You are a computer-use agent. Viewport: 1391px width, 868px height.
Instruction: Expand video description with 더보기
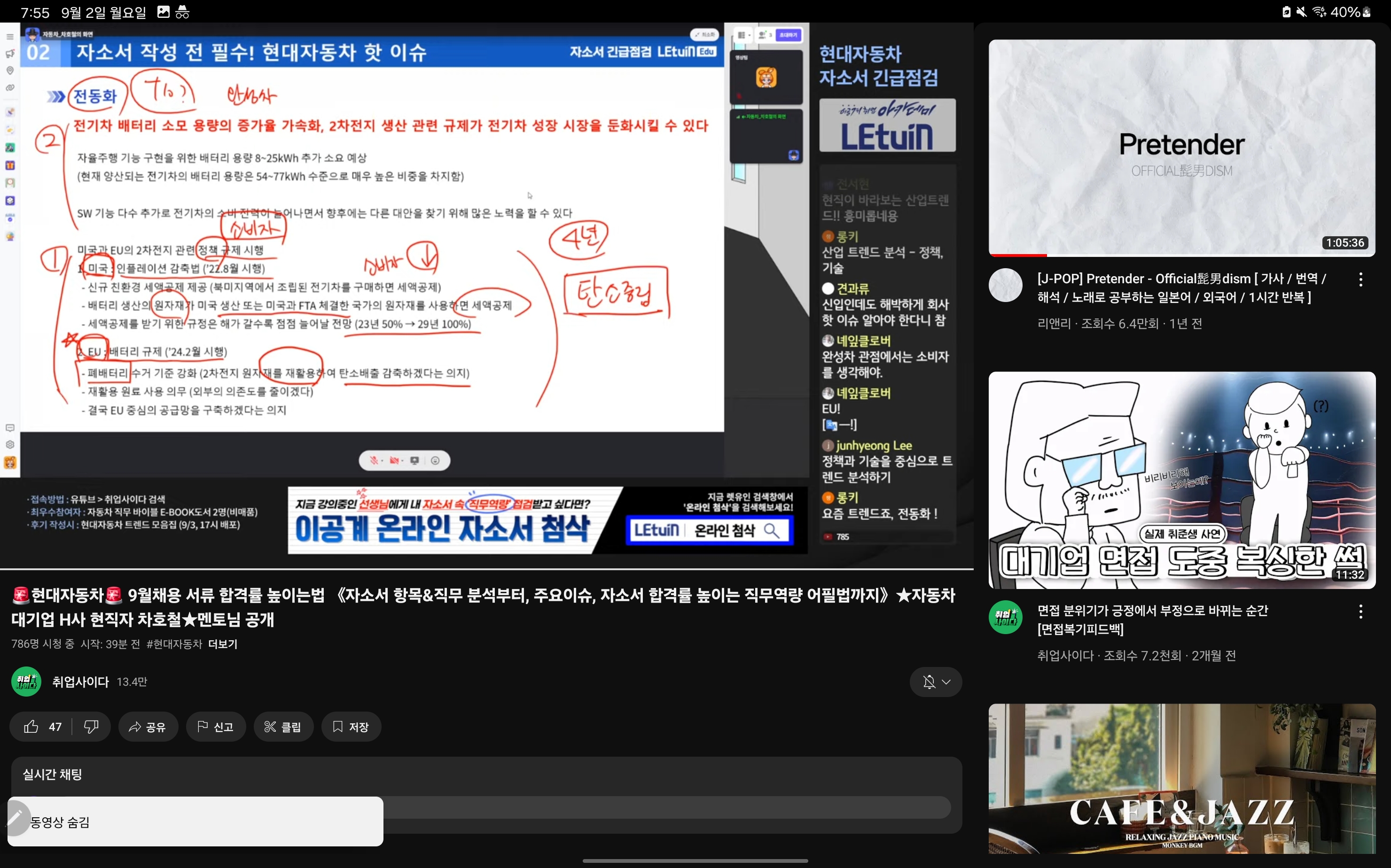click(223, 644)
